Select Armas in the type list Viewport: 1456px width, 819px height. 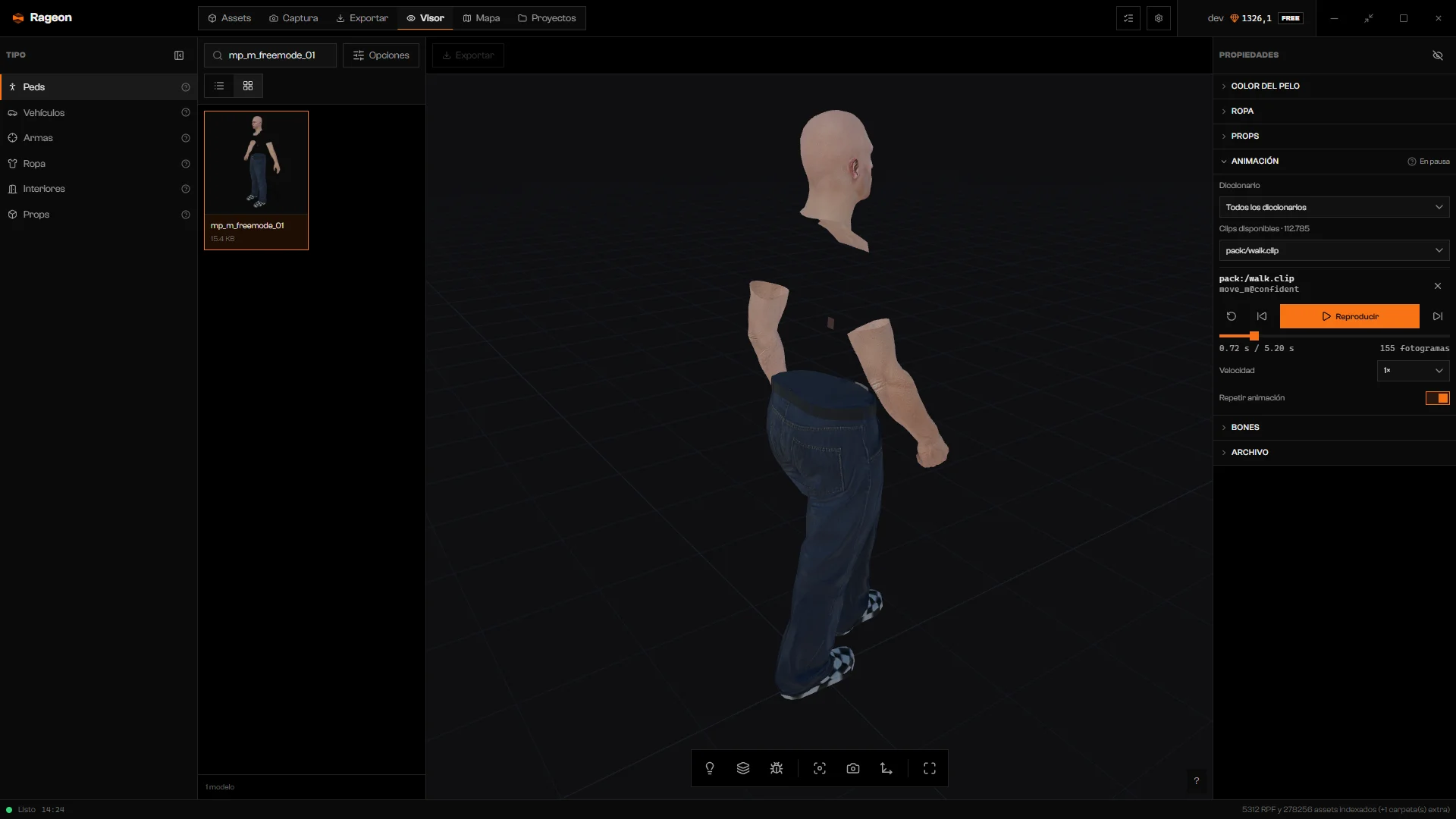click(x=99, y=138)
